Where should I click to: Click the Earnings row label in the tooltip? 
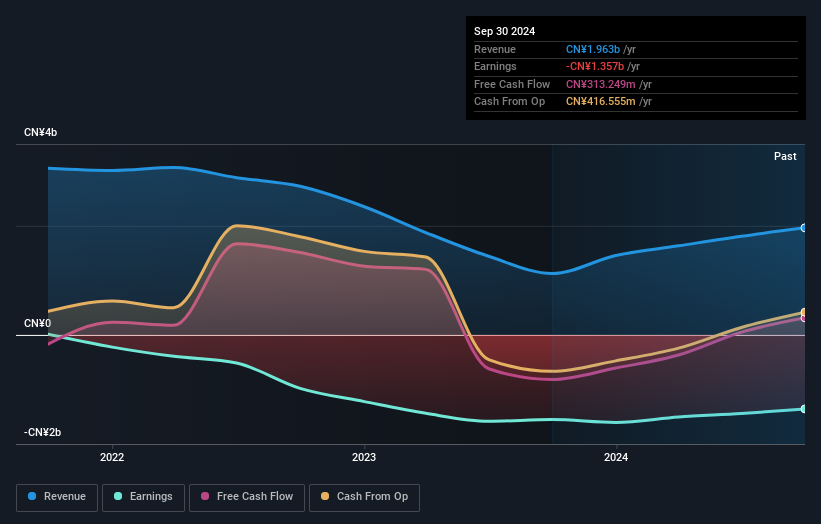(x=495, y=66)
